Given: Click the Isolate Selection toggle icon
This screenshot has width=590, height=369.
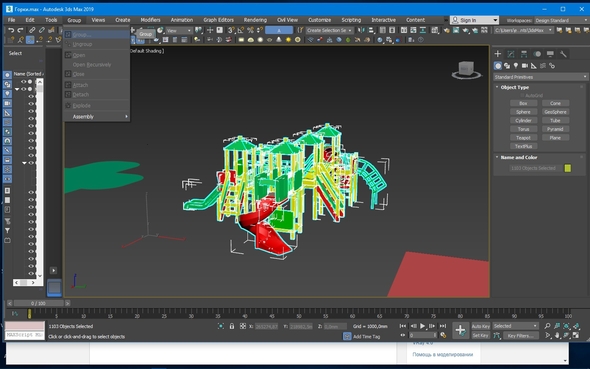Looking at the screenshot, I should [x=221, y=326].
